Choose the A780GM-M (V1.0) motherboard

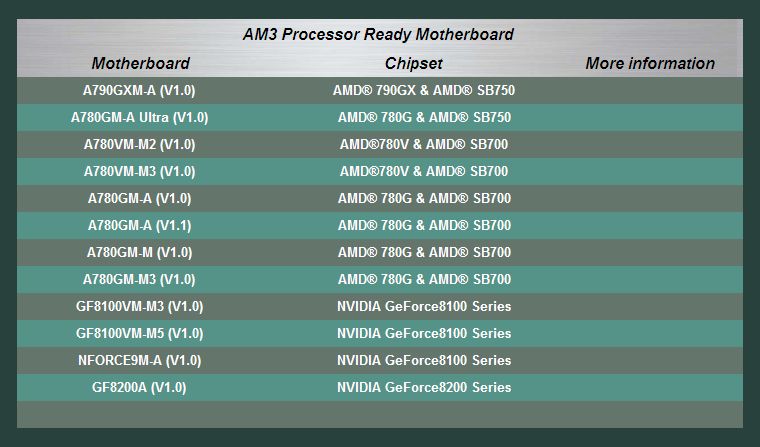click(x=139, y=253)
